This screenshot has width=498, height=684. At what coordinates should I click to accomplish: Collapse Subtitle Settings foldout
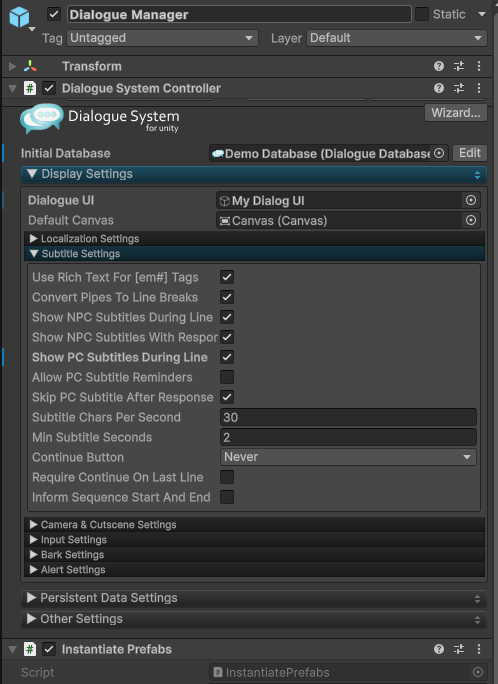34,253
